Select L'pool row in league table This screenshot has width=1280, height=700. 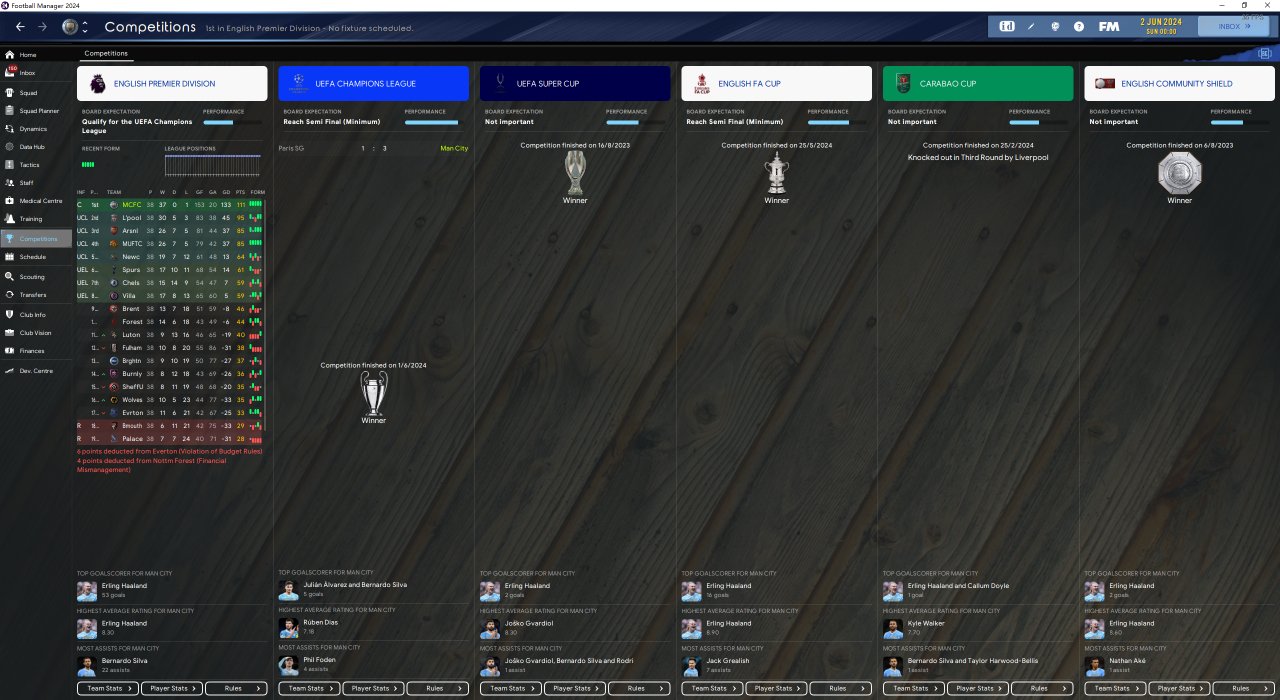[x=171, y=217]
